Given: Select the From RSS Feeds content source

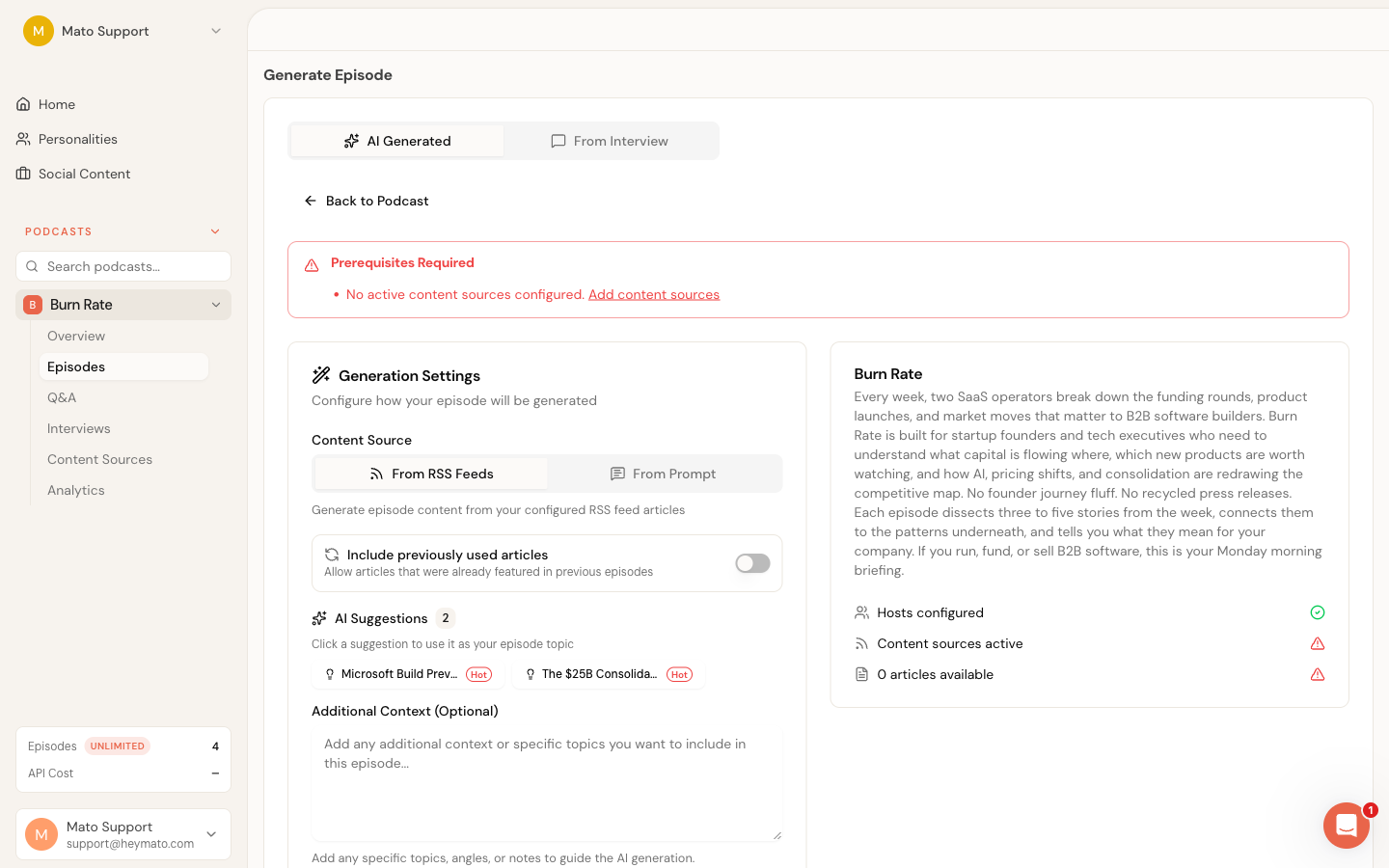Looking at the screenshot, I should [x=431, y=474].
